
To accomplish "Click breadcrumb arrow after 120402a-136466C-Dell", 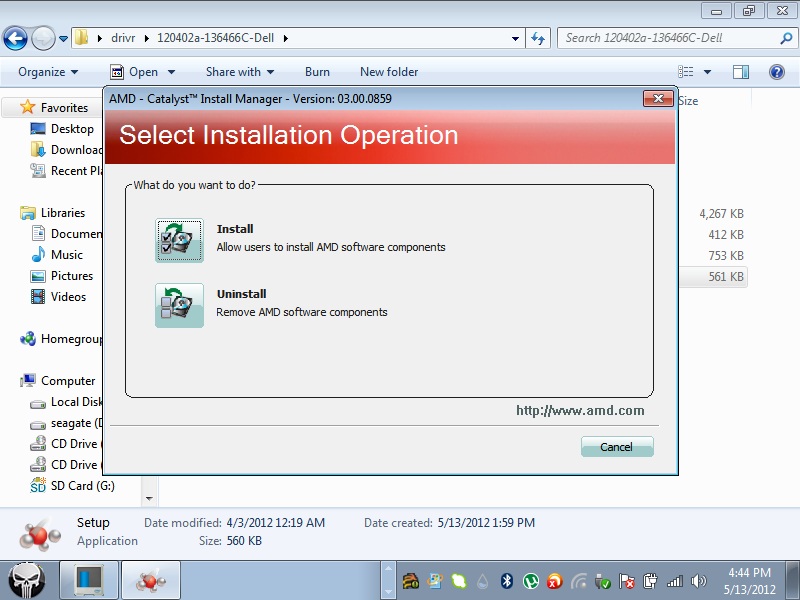I will [285, 38].
